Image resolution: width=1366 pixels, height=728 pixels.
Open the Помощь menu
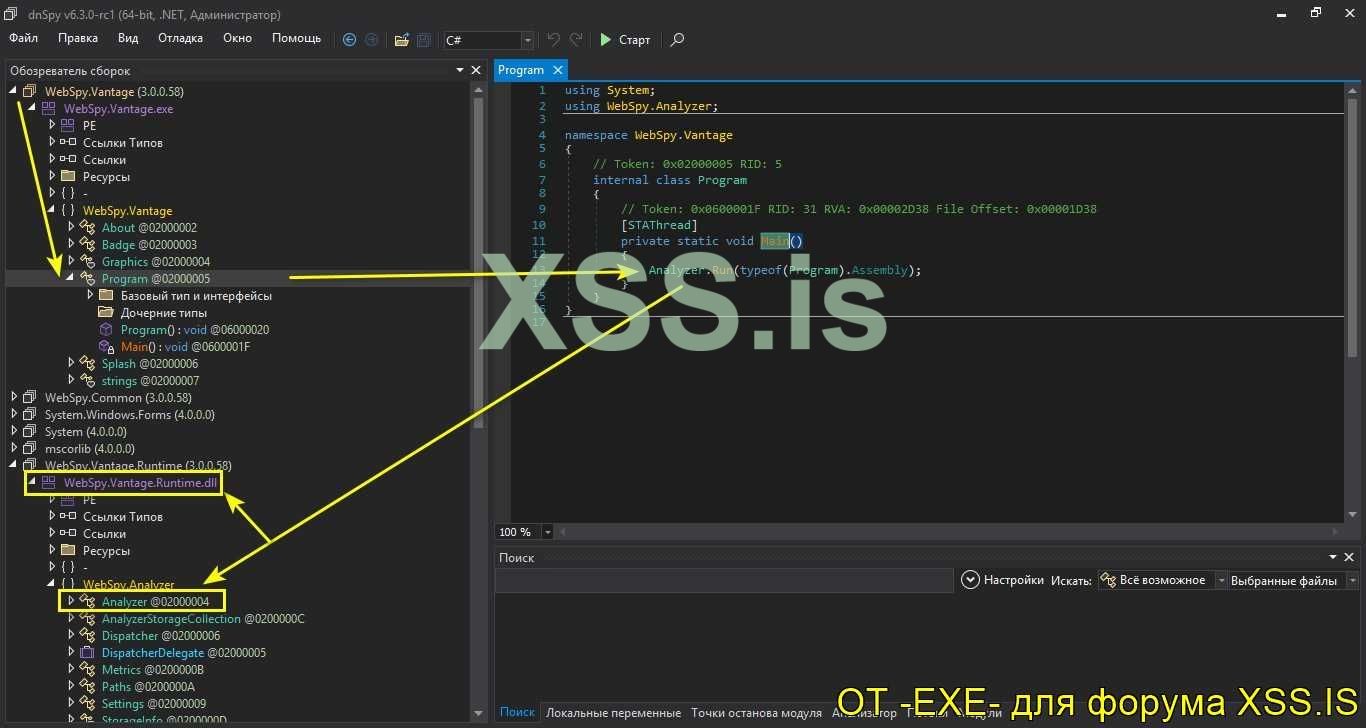pyautogui.click(x=297, y=39)
